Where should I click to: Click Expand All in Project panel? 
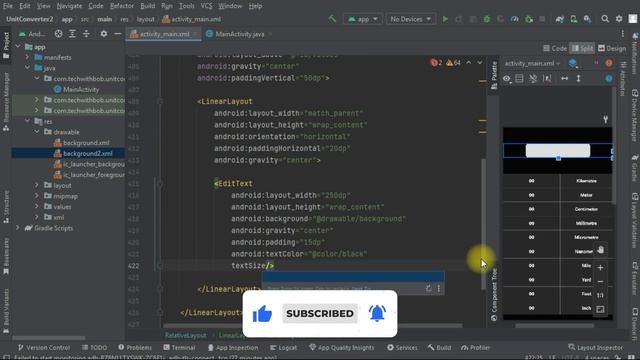[72, 34]
